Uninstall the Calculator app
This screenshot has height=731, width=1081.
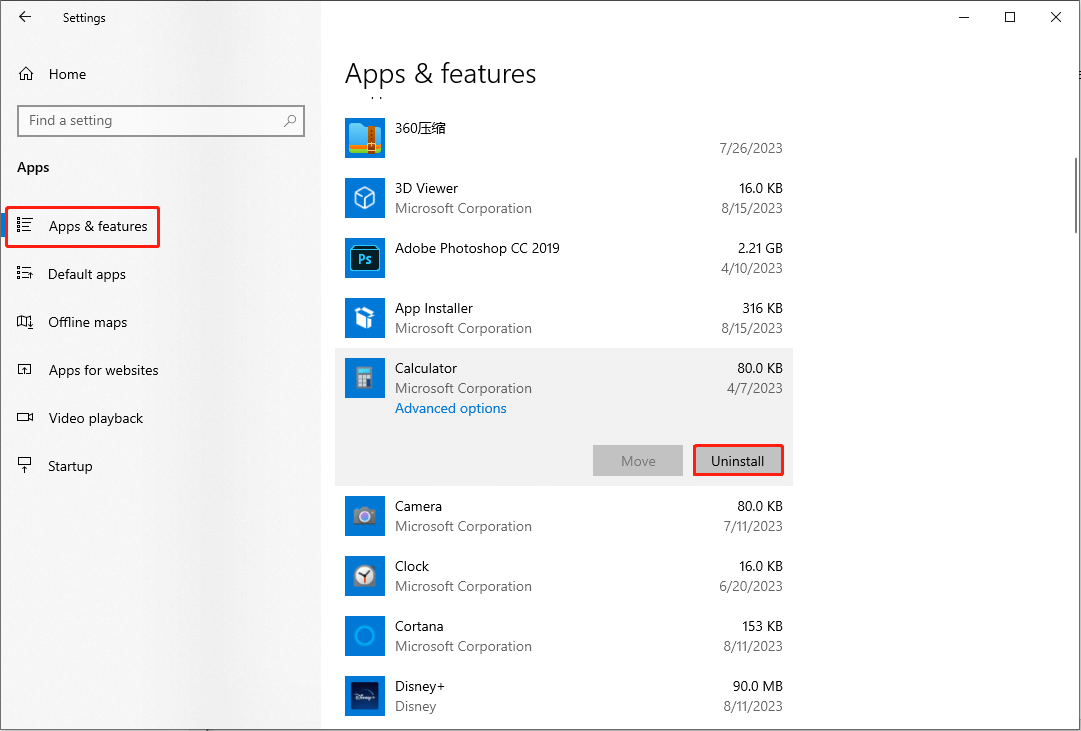(738, 461)
